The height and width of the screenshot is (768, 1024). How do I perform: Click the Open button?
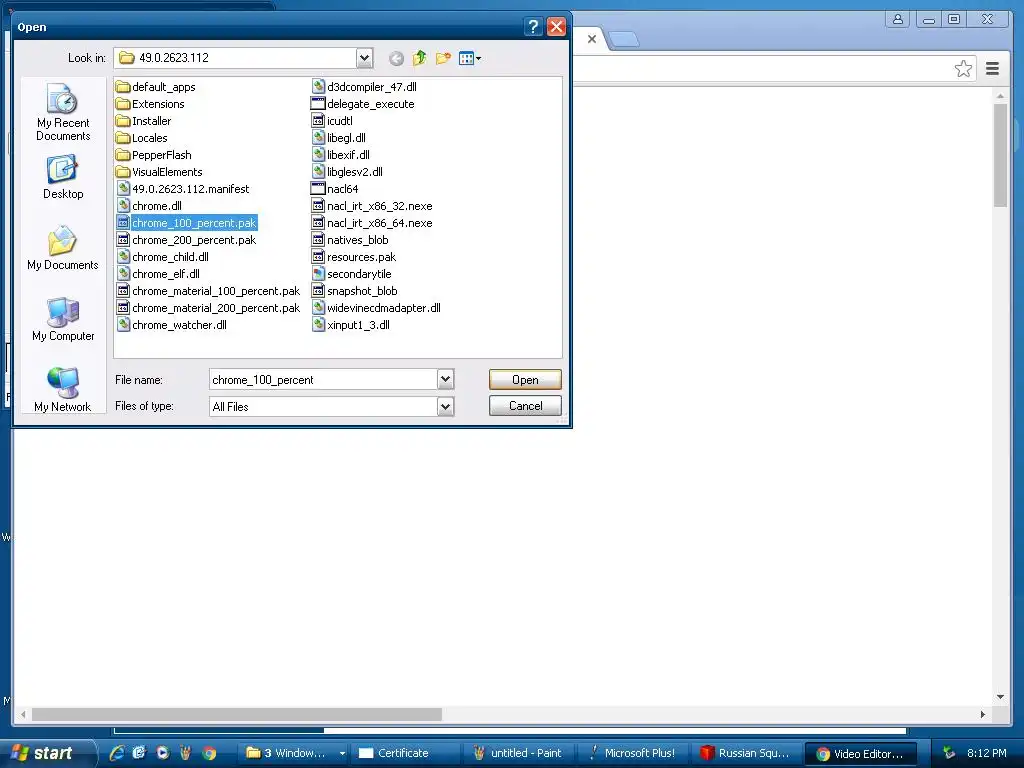[x=525, y=379]
